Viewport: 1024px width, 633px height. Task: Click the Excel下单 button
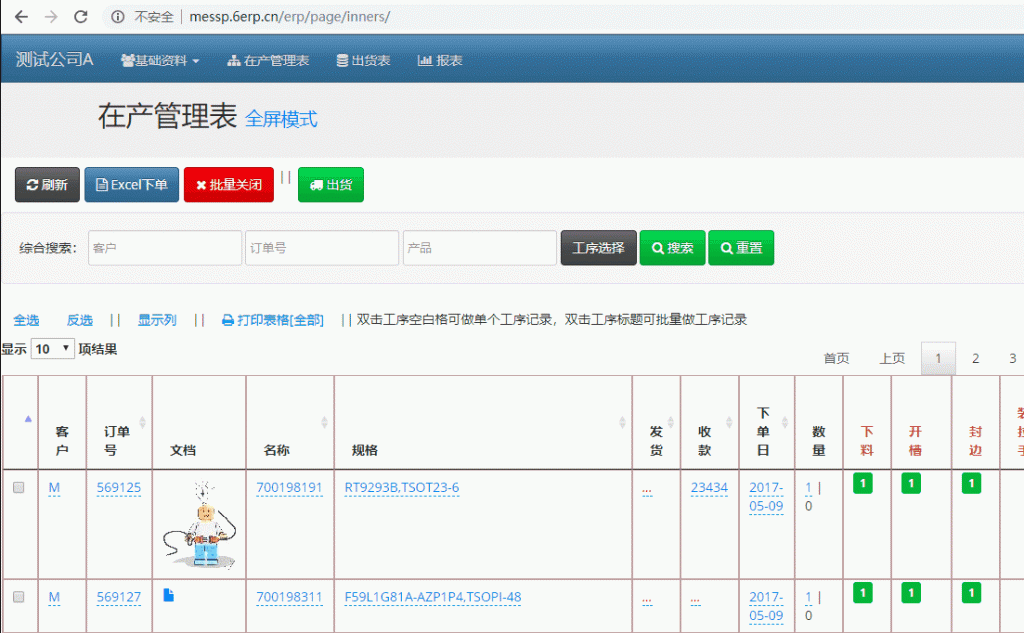[x=131, y=185]
